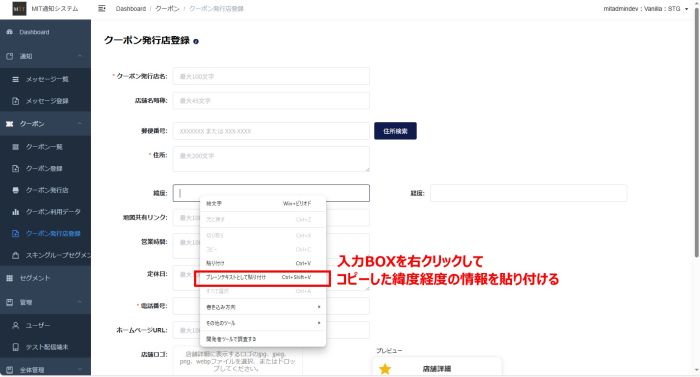
Task: Click the 管理 section icon in sidebar
Action: pyautogui.click(x=9, y=302)
